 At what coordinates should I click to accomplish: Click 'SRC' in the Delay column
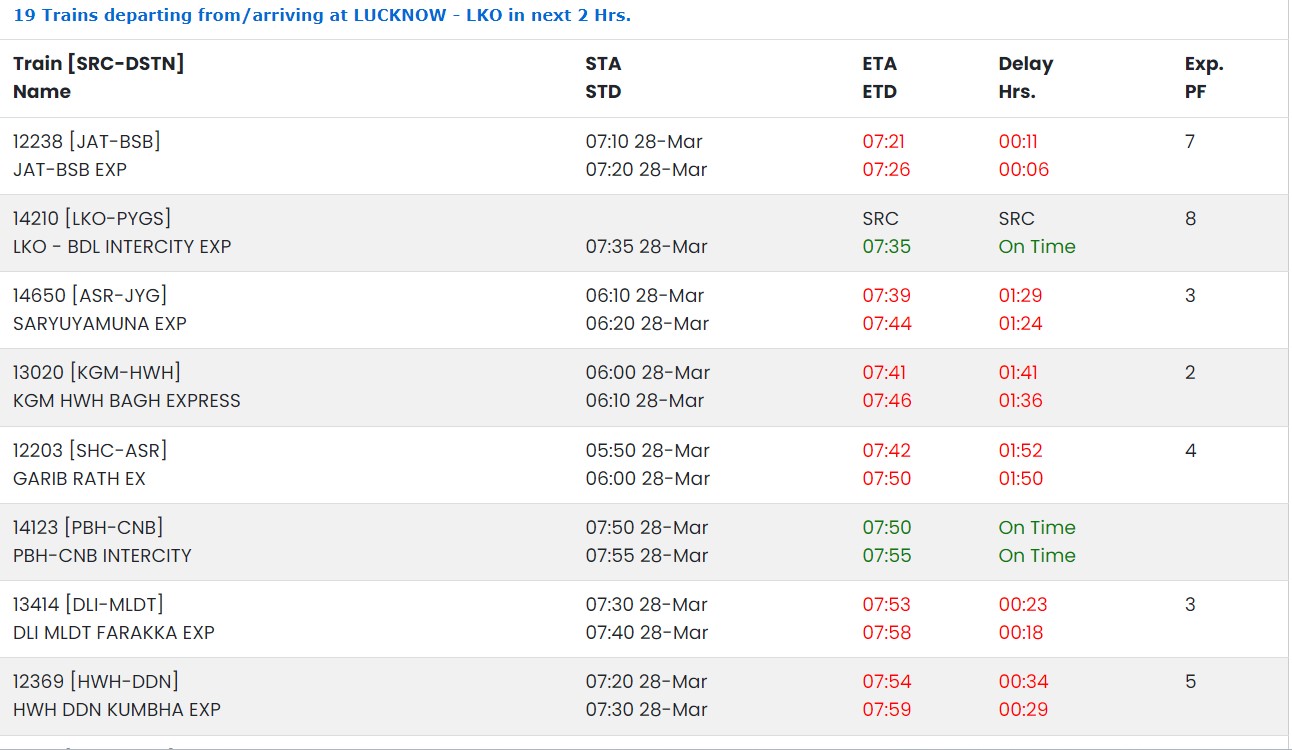[1017, 219]
